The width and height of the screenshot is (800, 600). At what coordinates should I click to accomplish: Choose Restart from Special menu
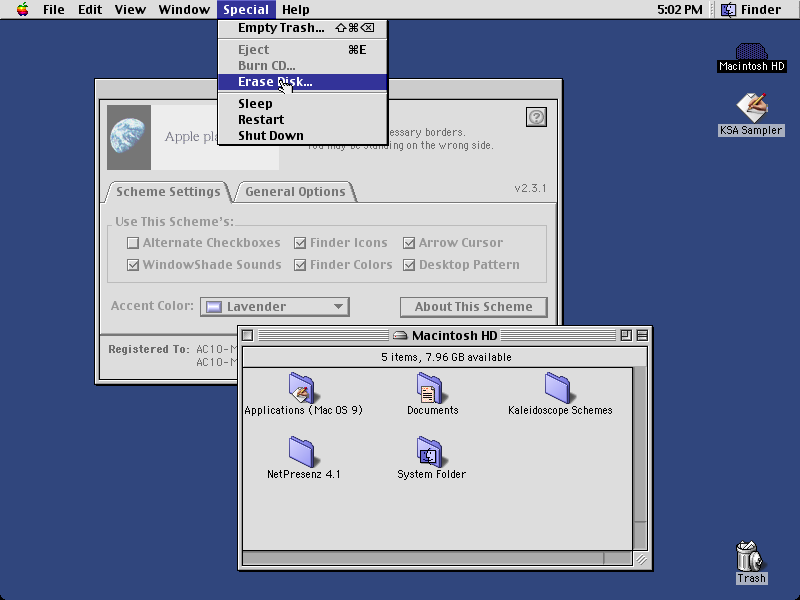pos(303,119)
